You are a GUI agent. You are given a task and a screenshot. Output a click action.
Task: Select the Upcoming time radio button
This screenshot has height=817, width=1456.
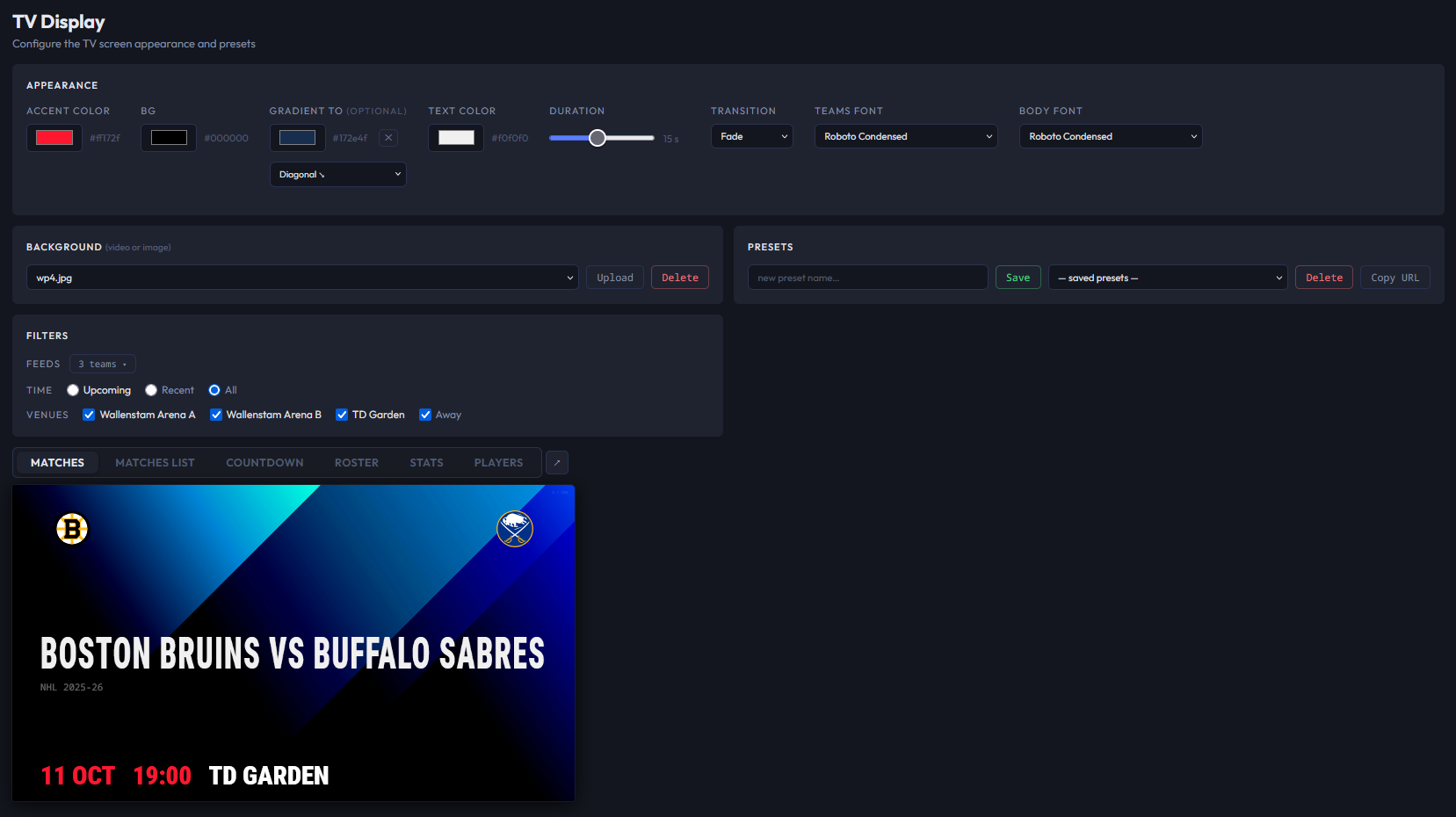73,390
